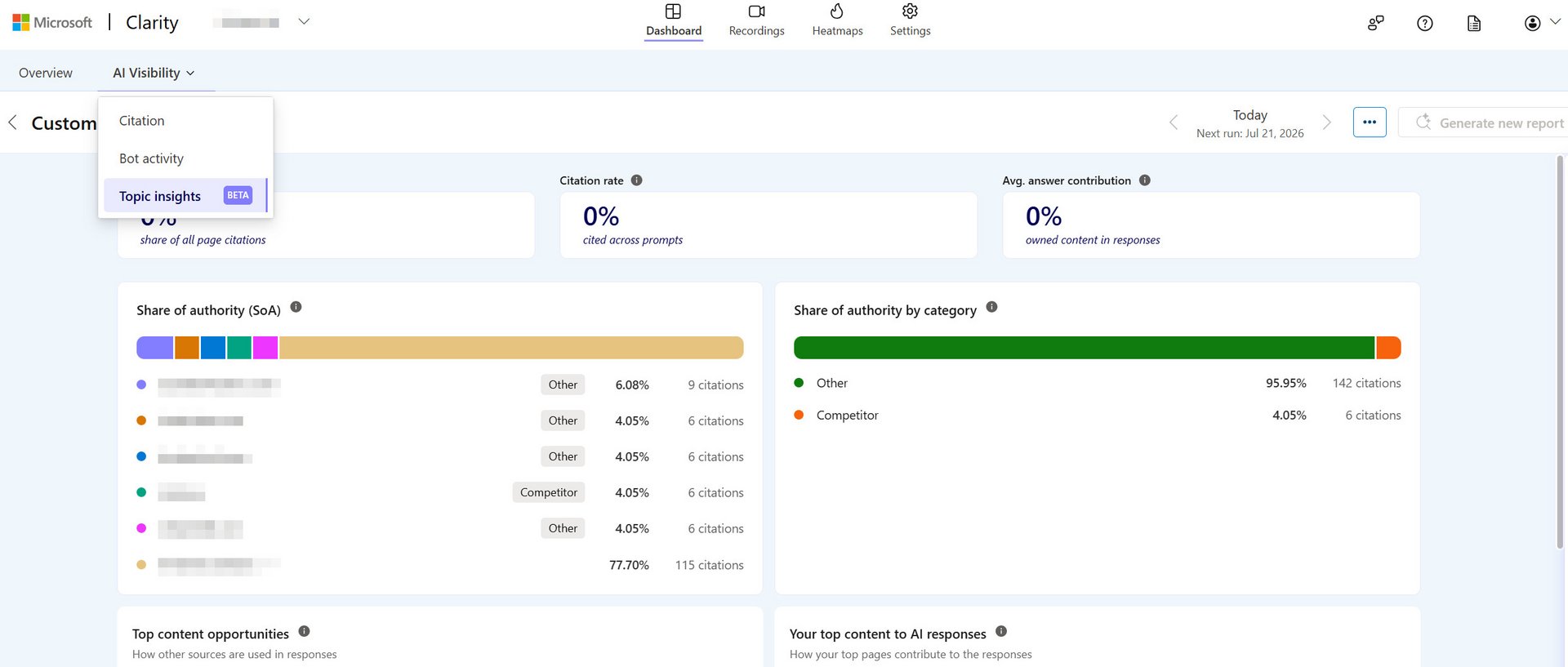Click the Competitor tag in the SoA list
This screenshot has height=667, width=1568.
click(549, 492)
